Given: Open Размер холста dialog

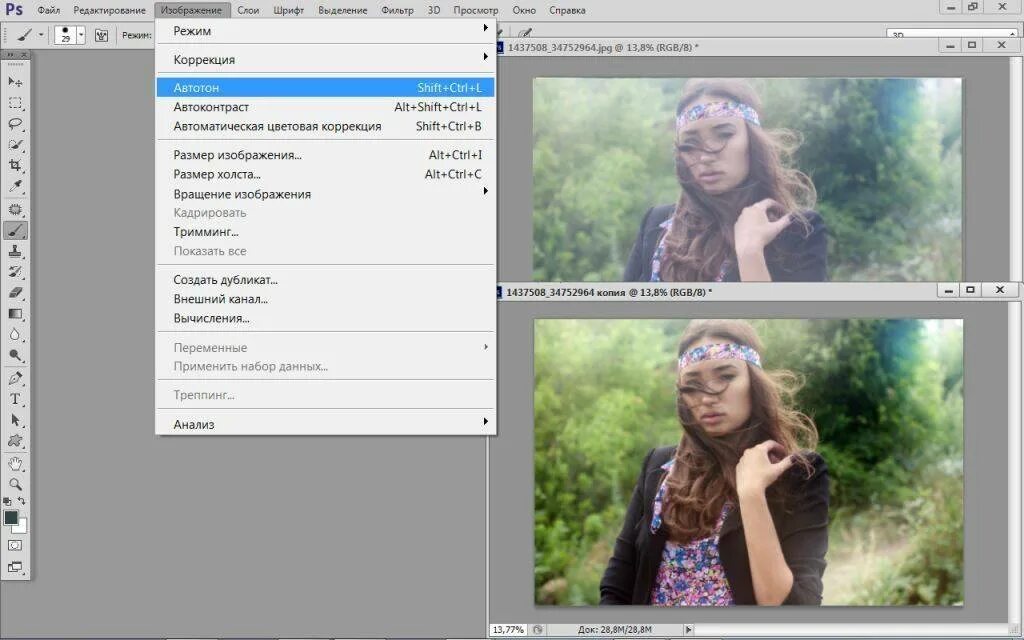Looking at the screenshot, I should 325,174.
